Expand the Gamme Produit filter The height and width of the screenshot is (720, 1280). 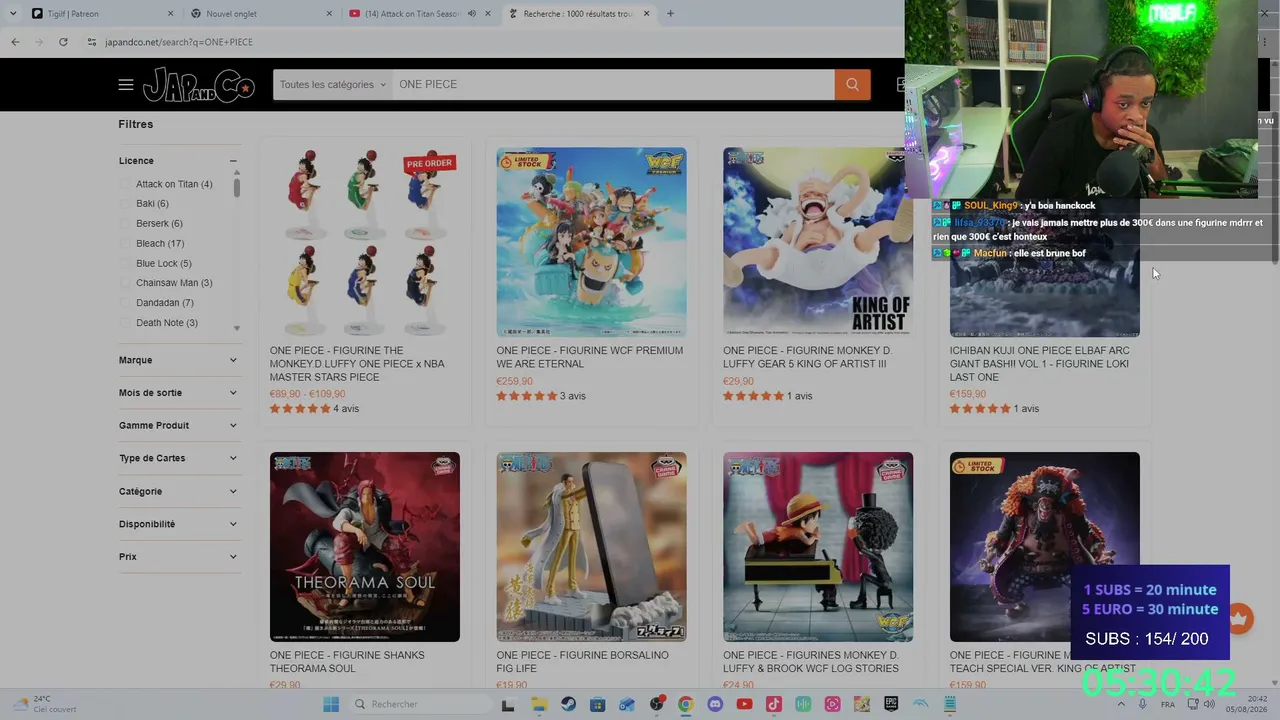[178, 426]
